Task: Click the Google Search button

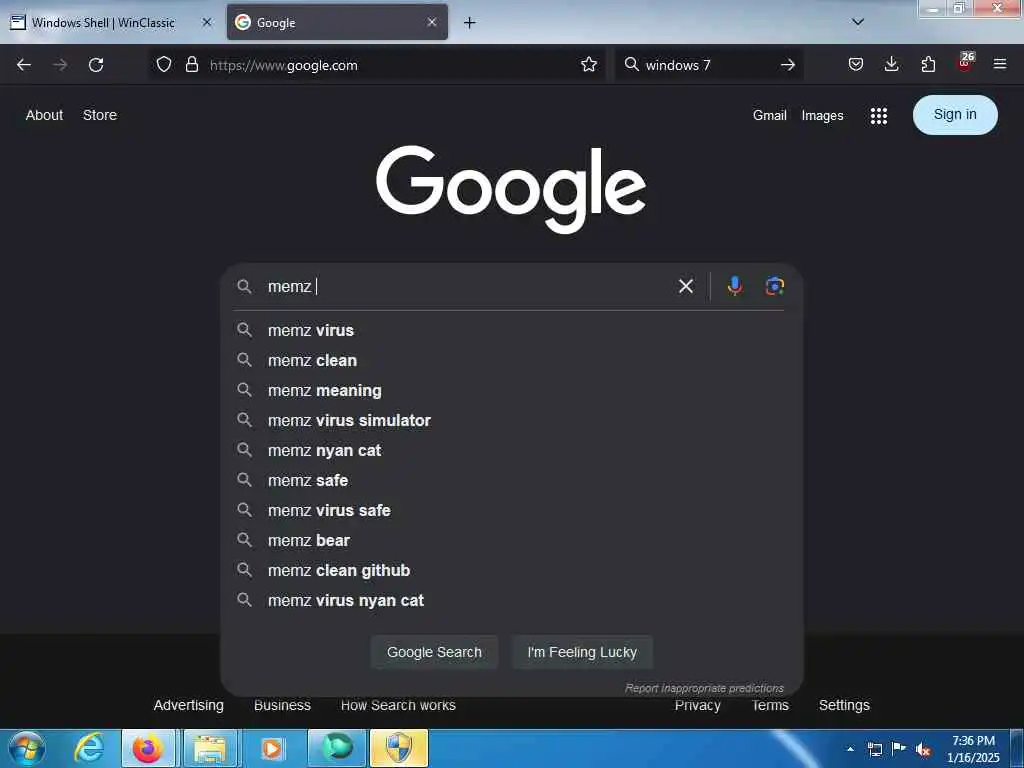Action: tap(434, 652)
